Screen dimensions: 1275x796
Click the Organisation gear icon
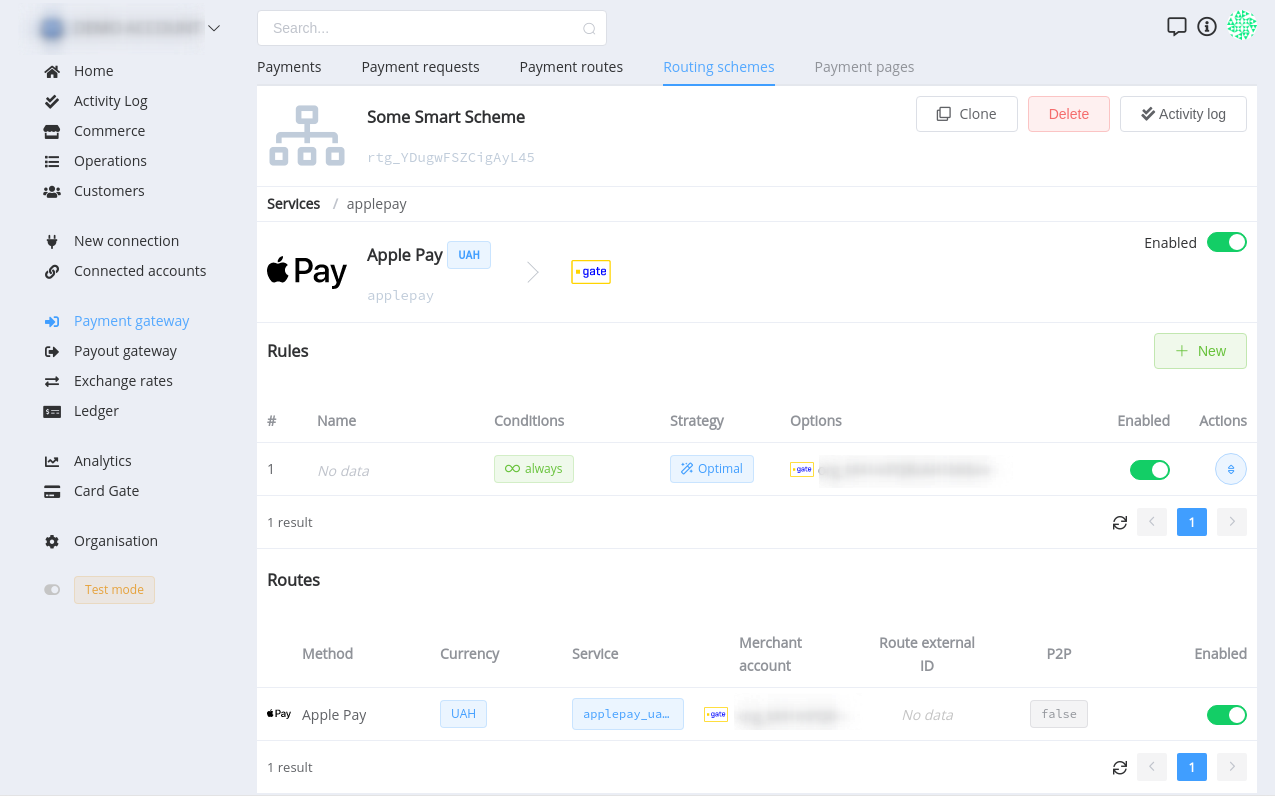point(52,541)
